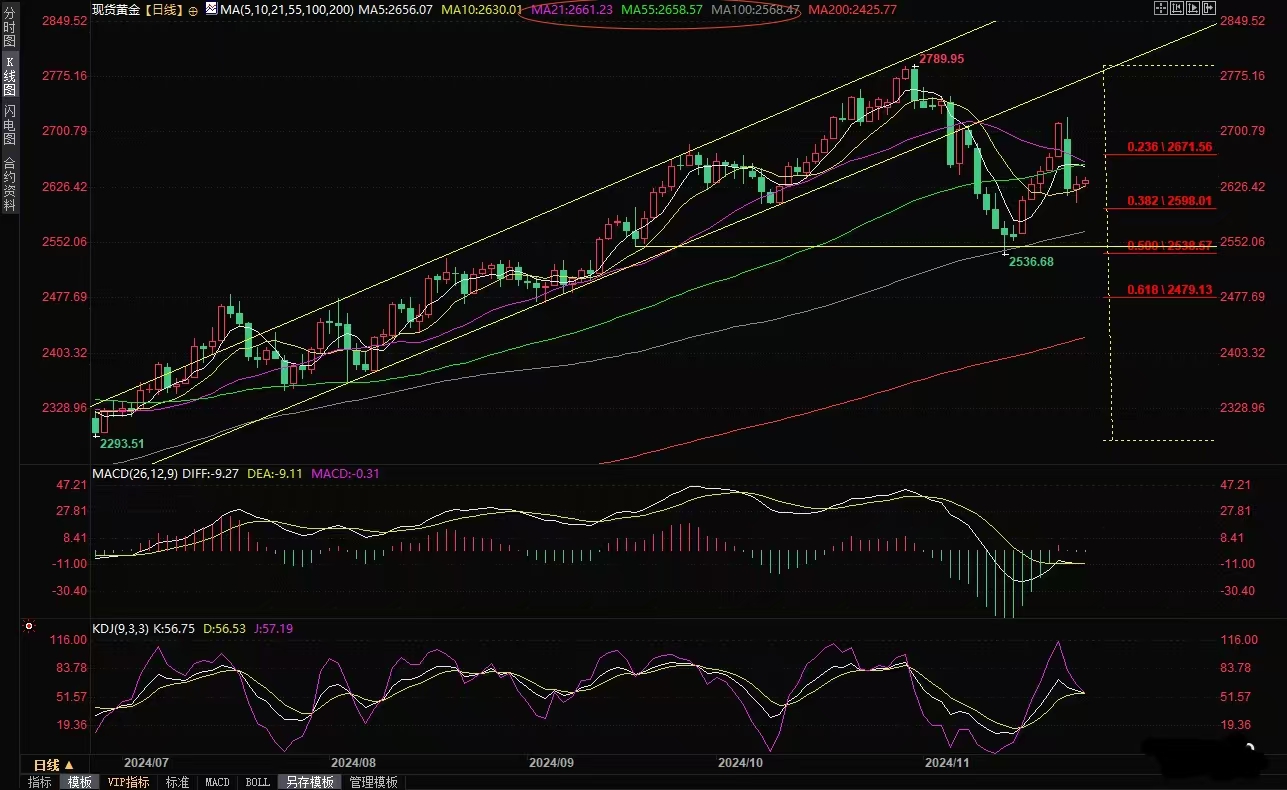This screenshot has height=790, width=1287.
Task: Click the MA21:2661.23 value
Action: (572, 10)
